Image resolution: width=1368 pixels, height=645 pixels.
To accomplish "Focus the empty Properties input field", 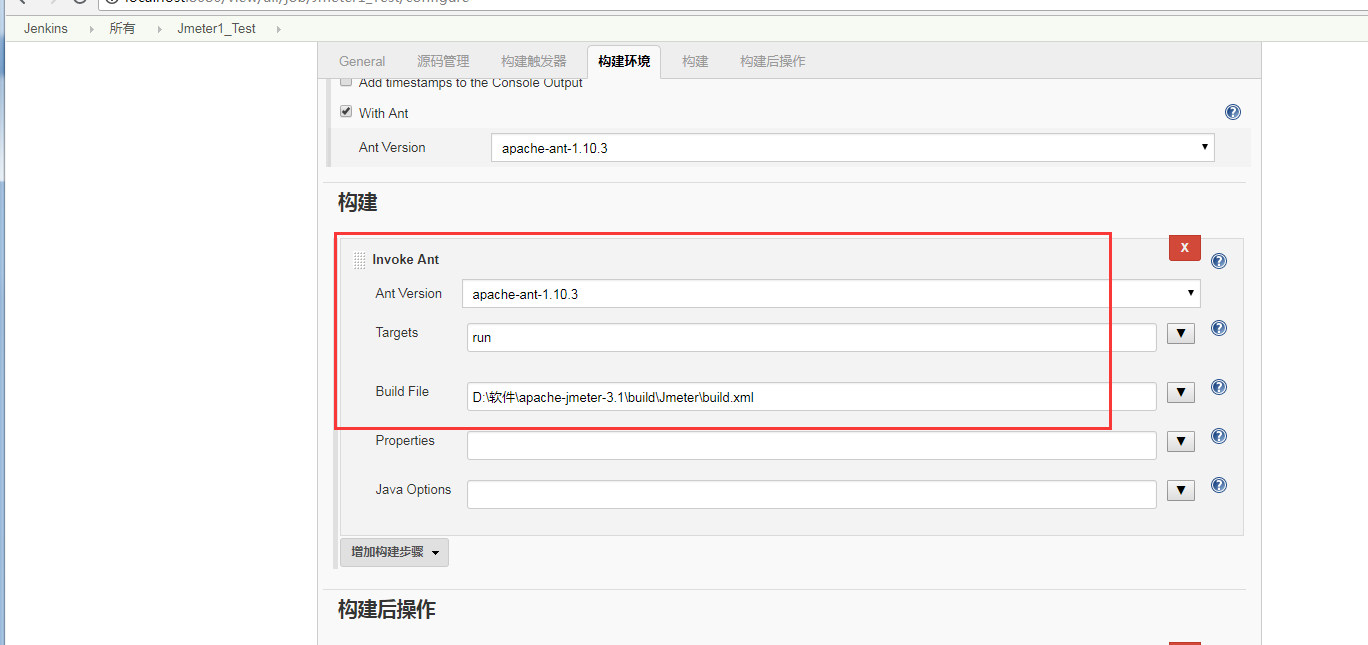I will click(811, 445).
